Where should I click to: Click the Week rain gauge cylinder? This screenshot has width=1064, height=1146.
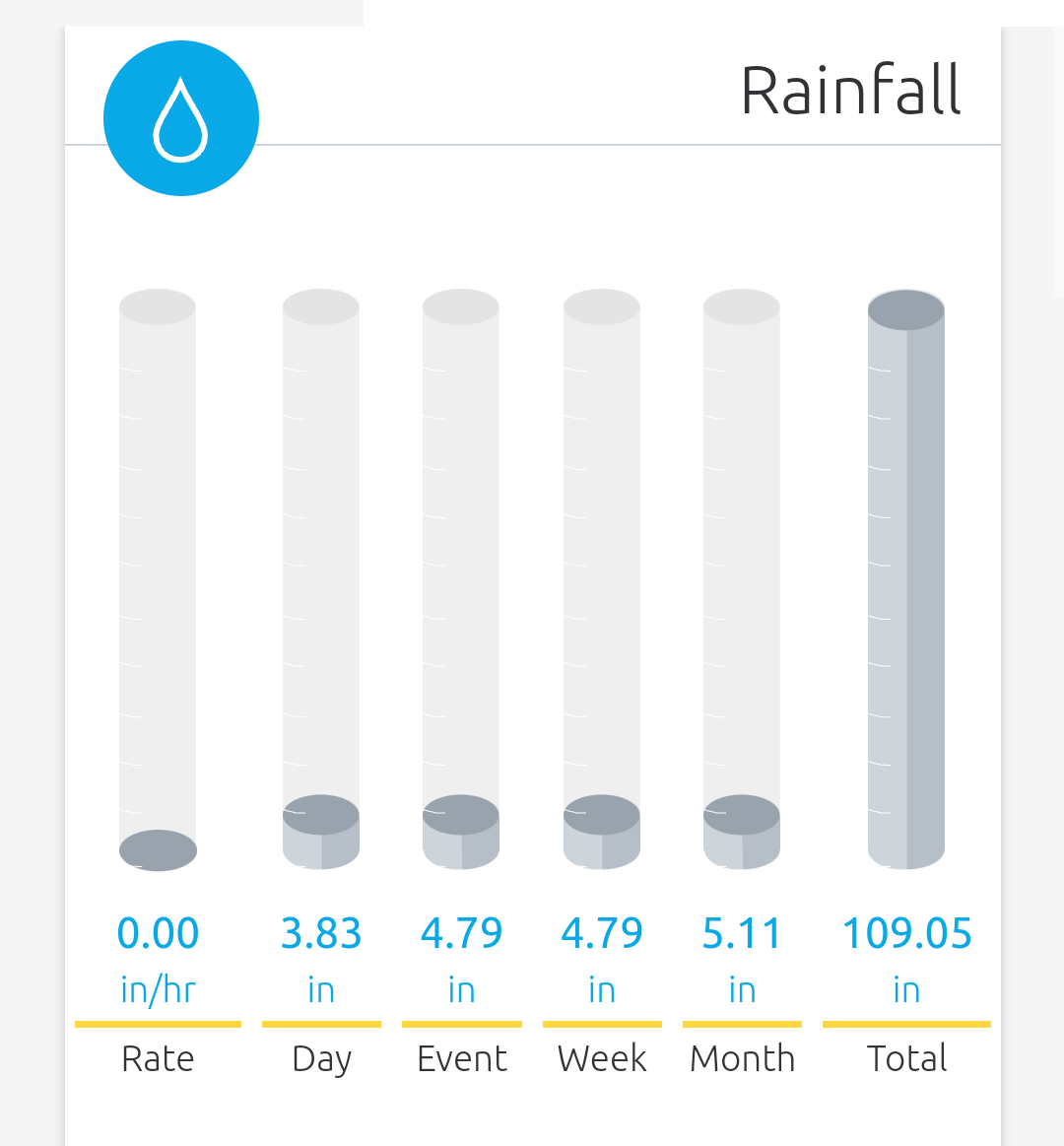[601, 578]
